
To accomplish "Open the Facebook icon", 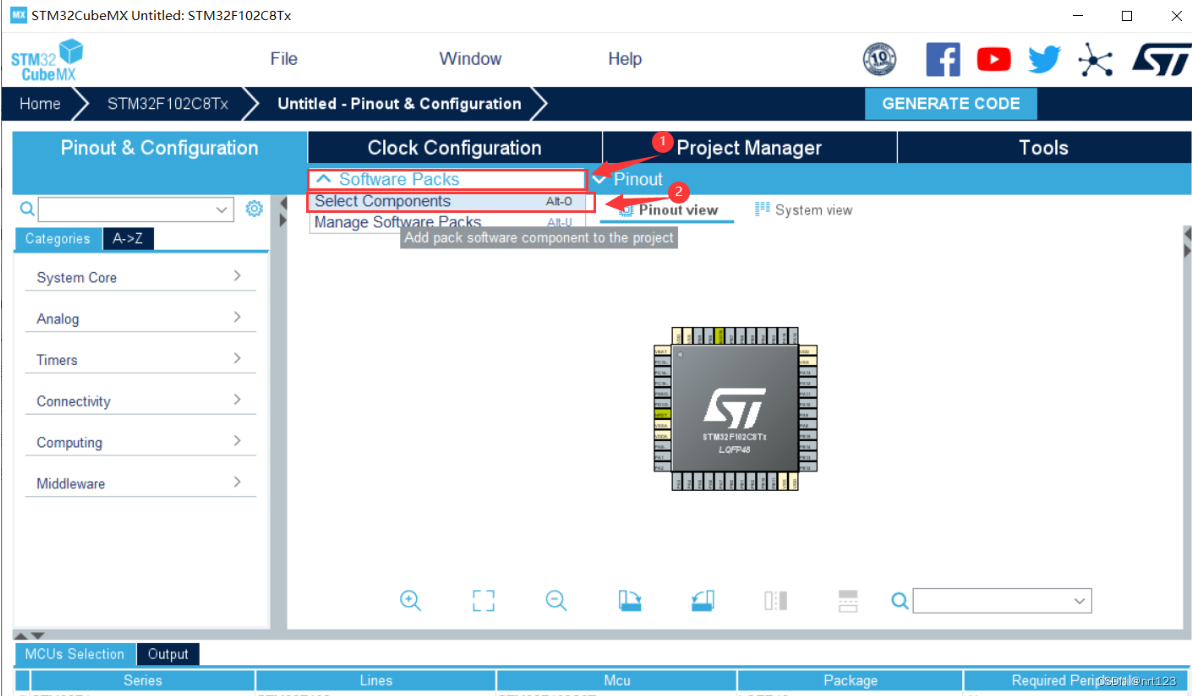I will [x=943, y=59].
